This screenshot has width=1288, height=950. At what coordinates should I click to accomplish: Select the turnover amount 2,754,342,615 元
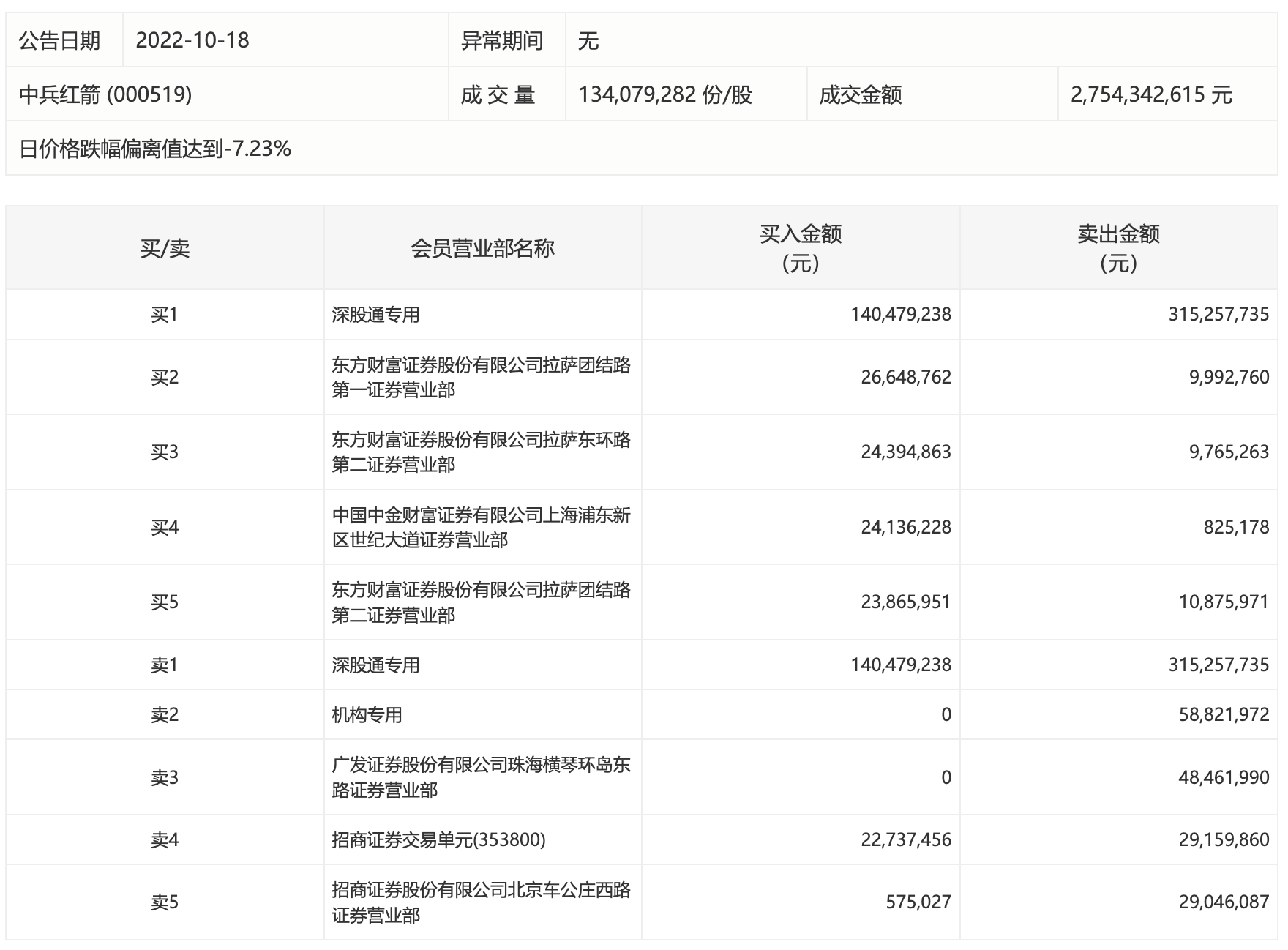click(x=1151, y=94)
